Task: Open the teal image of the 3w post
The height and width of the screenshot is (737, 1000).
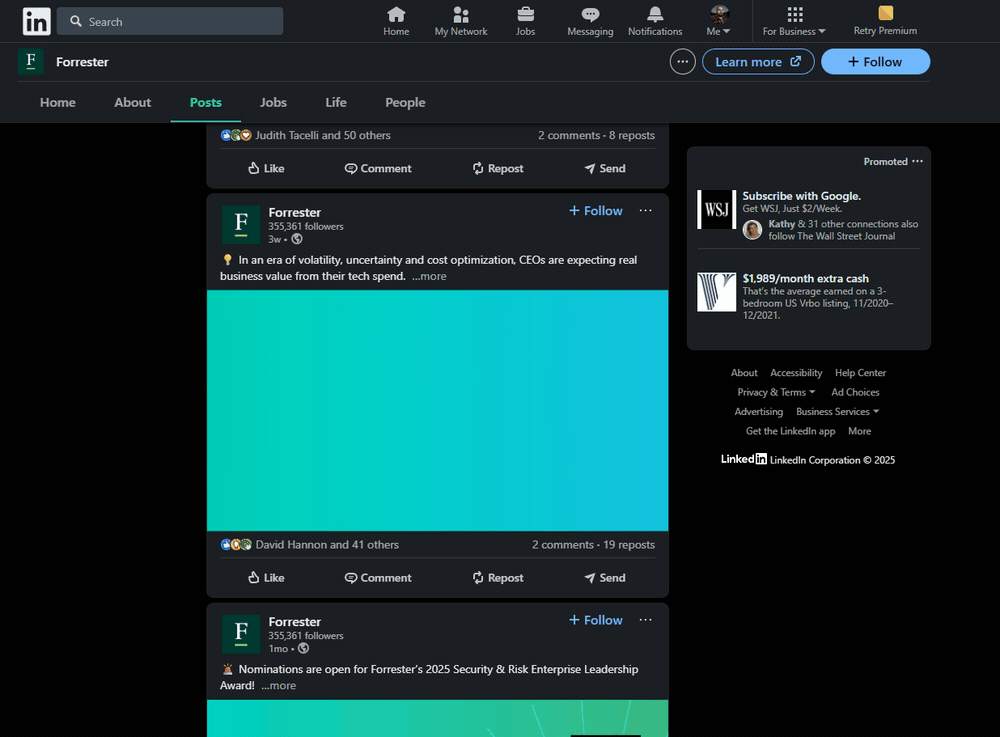Action: click(438, 411)
